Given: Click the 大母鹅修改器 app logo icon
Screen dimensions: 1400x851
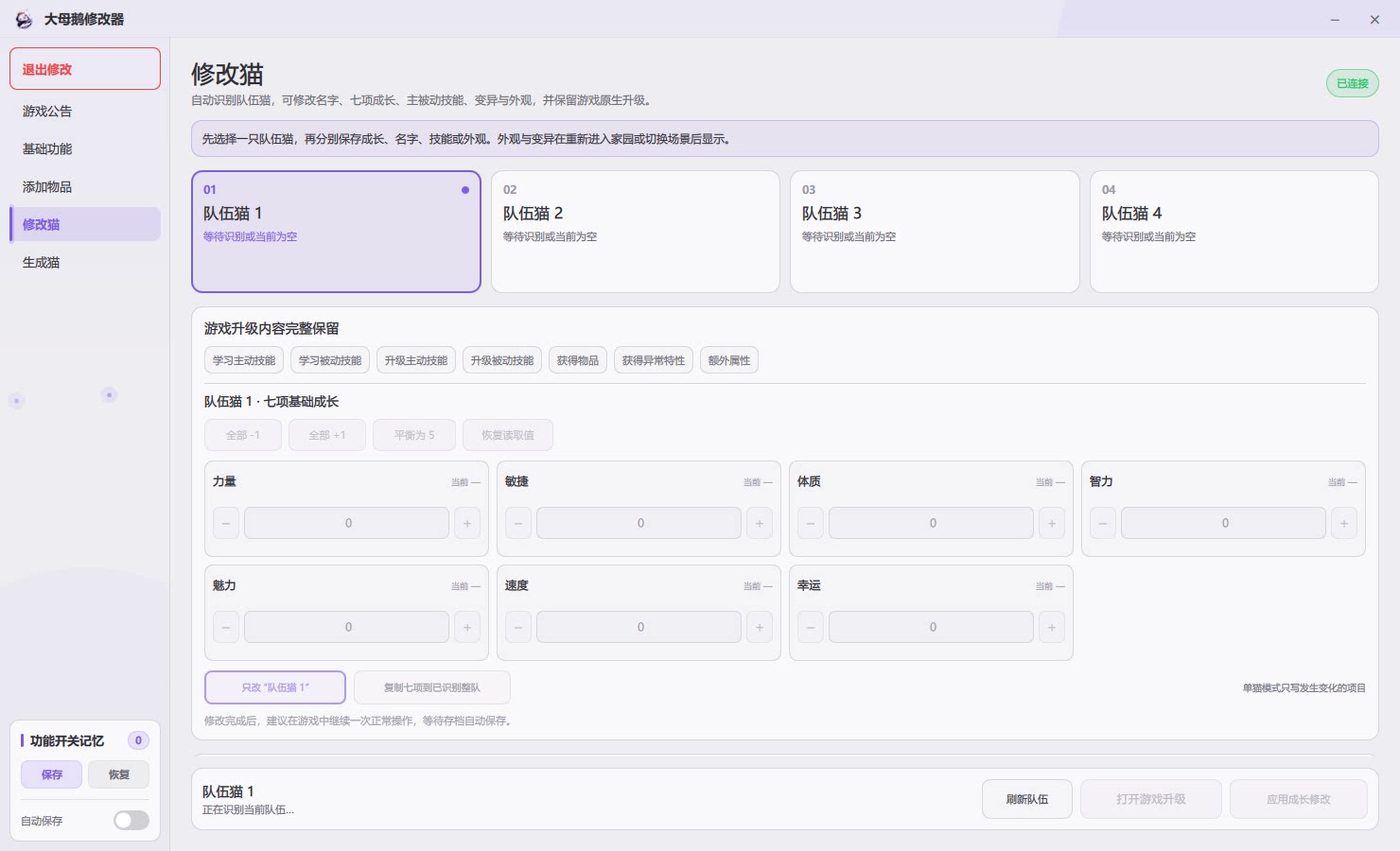Looking at the screenshot, I should click(x=24, y=19).
